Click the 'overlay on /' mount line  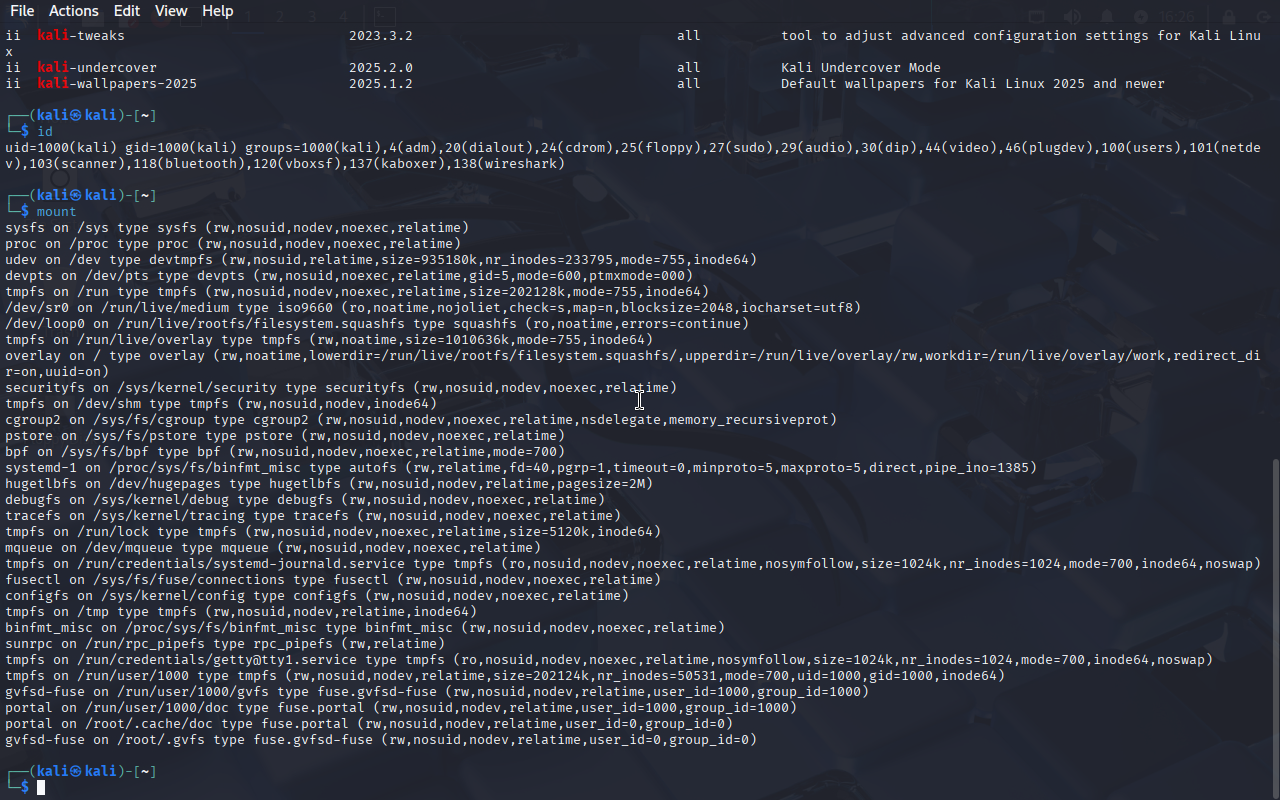(x=632, y=363)
